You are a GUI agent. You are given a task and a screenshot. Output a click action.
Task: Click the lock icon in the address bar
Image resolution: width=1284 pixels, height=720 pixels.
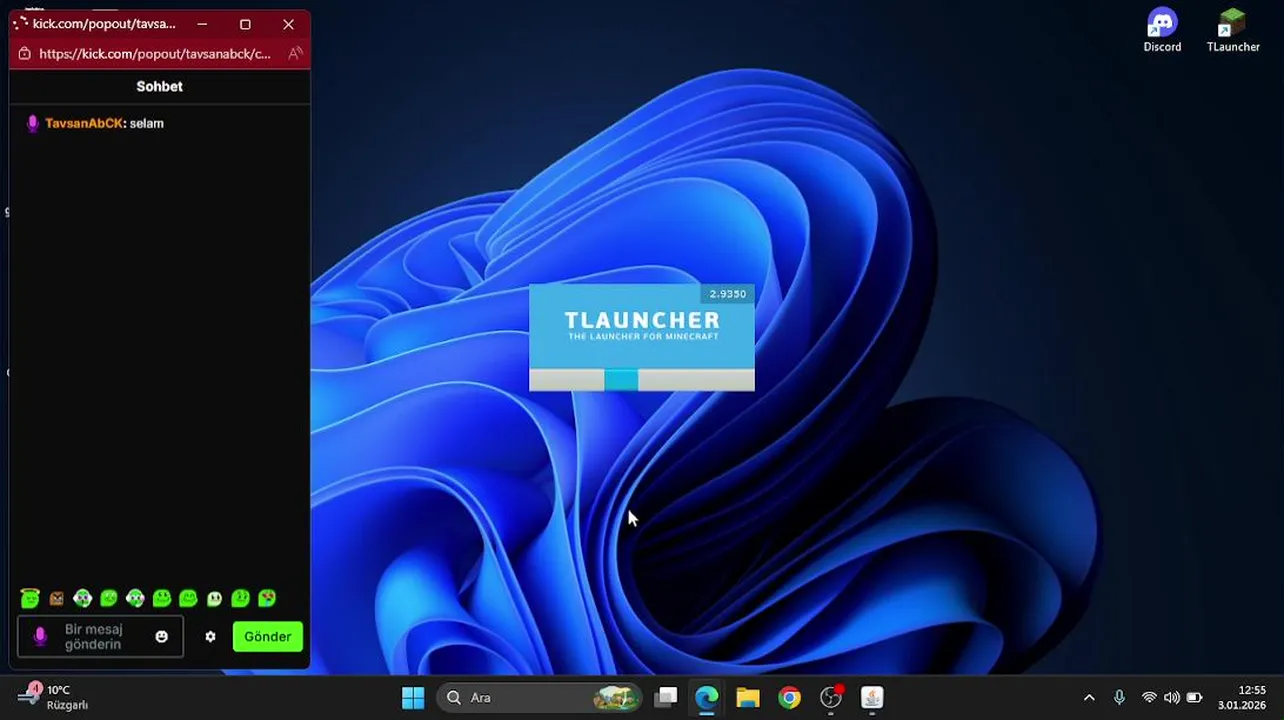(24, 54)
